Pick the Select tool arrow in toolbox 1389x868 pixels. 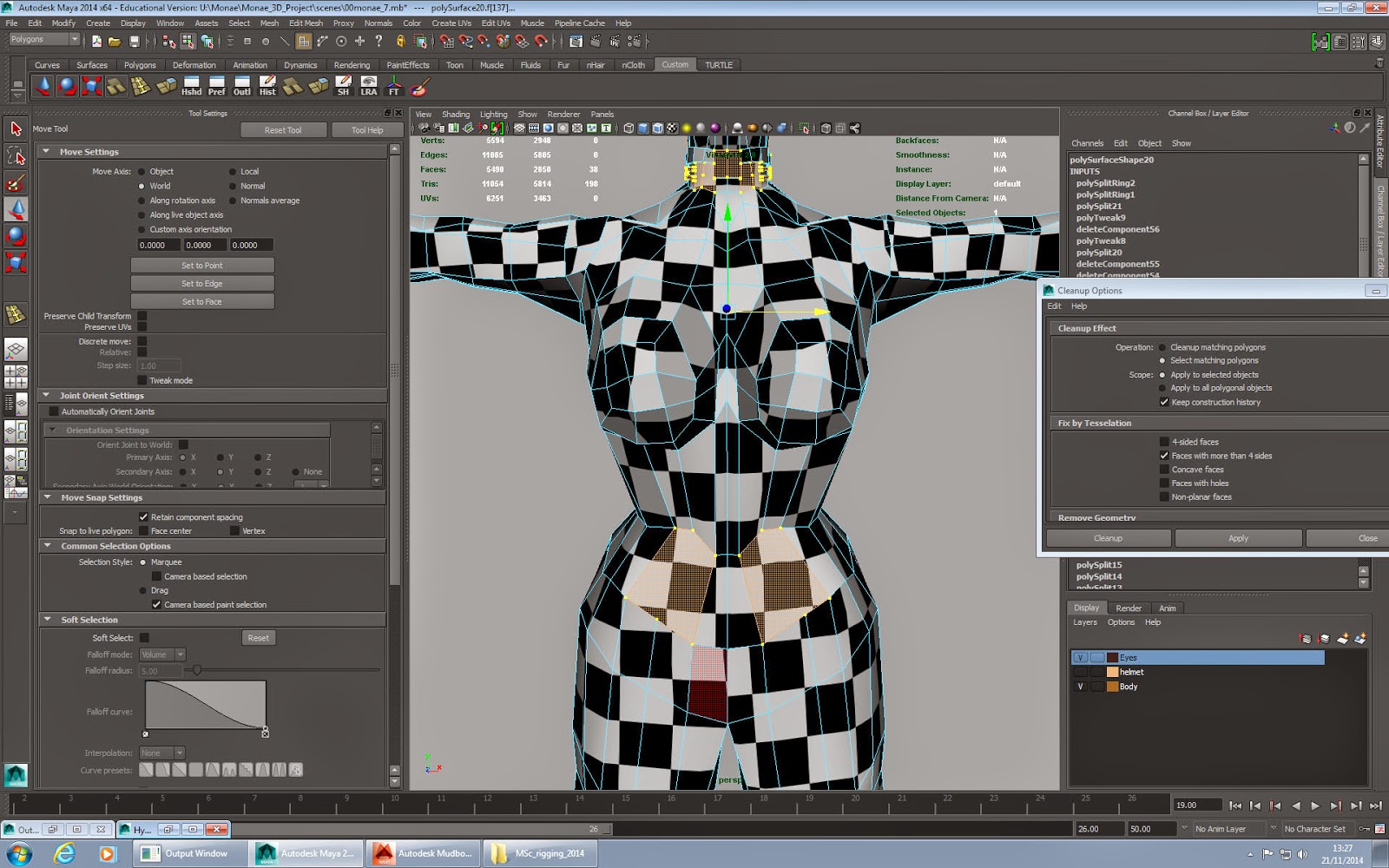[x=16, y=129]
